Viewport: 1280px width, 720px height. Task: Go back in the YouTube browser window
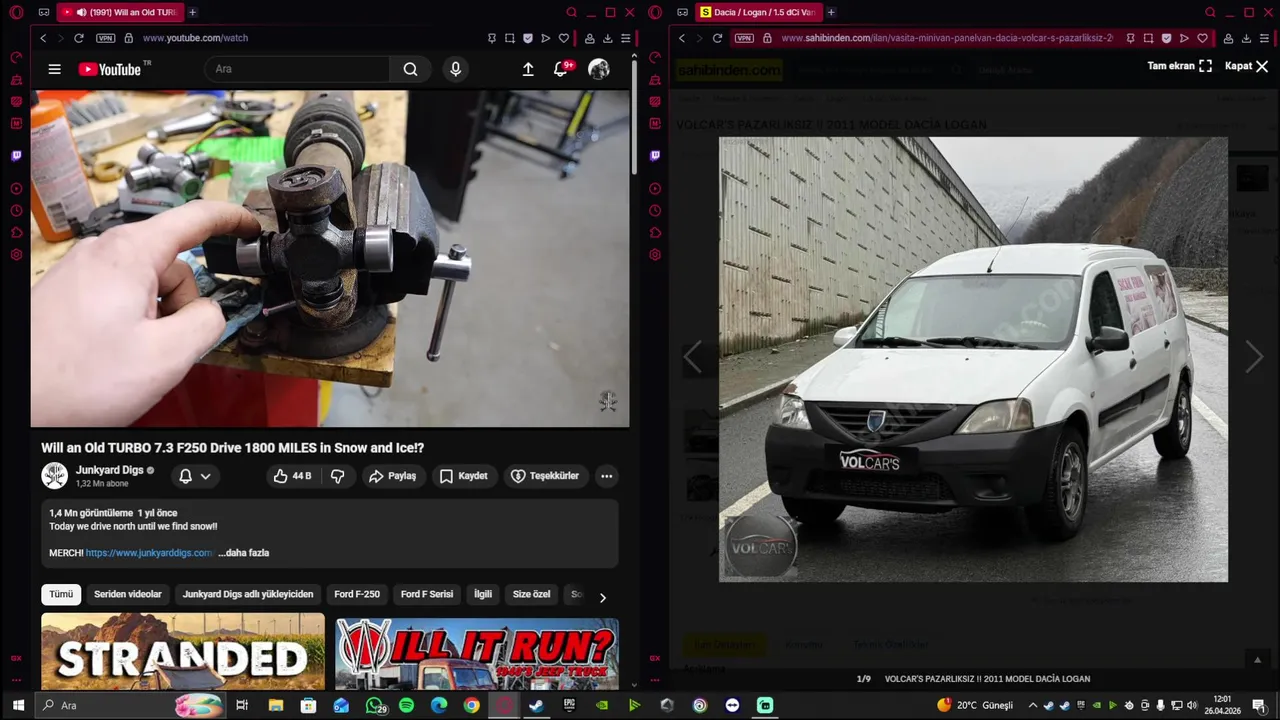pyautogui.click(x=43, y=38)
